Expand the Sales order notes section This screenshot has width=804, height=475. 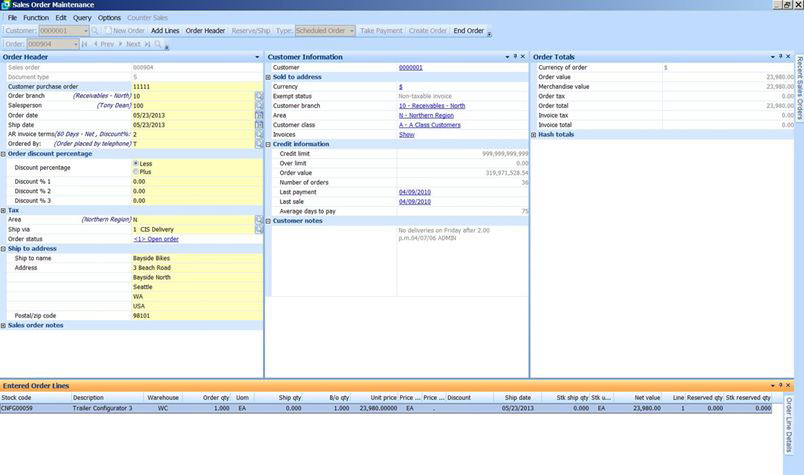click(4, 325)
